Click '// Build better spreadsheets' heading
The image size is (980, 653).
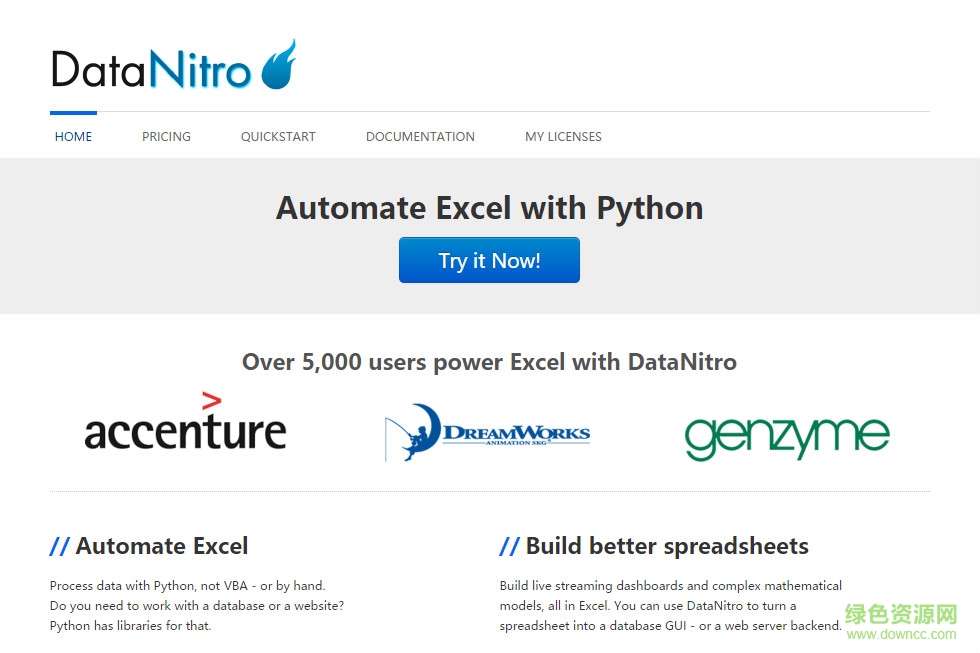click(x=654, y=546)
